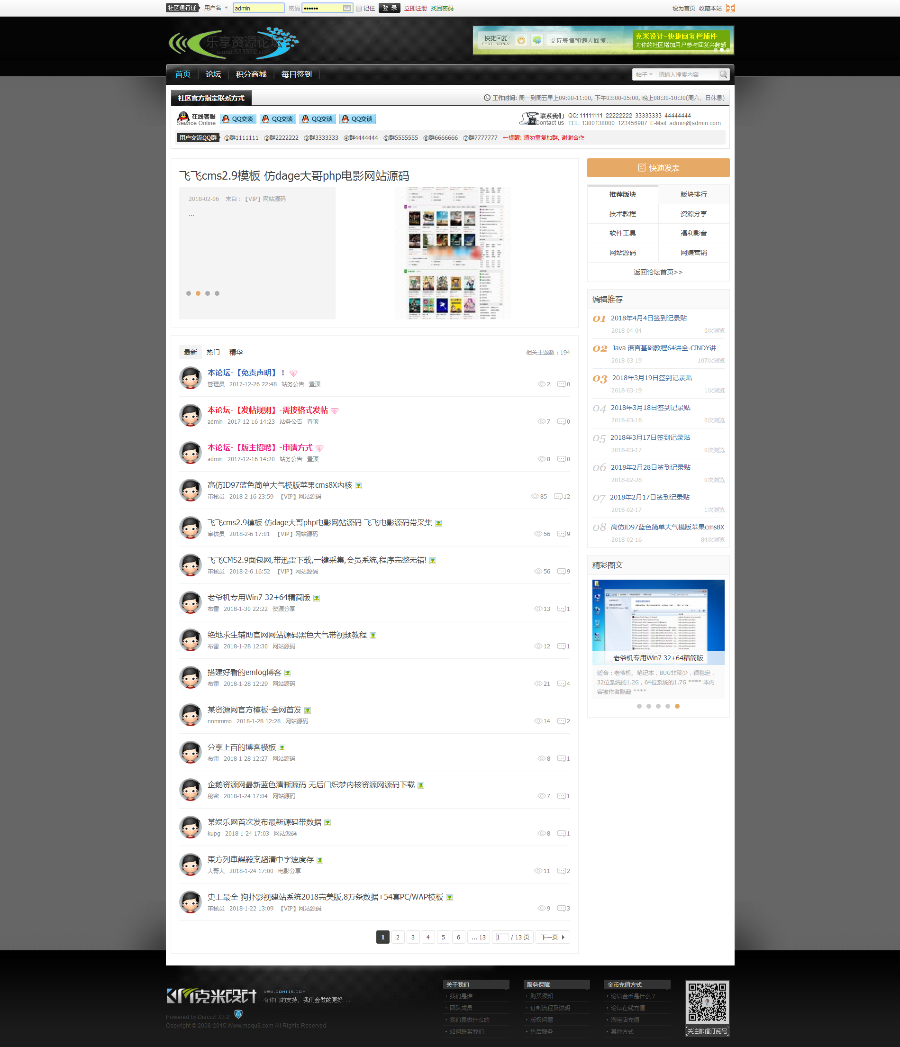This screenshot has height=1047, width=900.
Task: Select second dot of the slideshow
Action: (x=198, y=293)
